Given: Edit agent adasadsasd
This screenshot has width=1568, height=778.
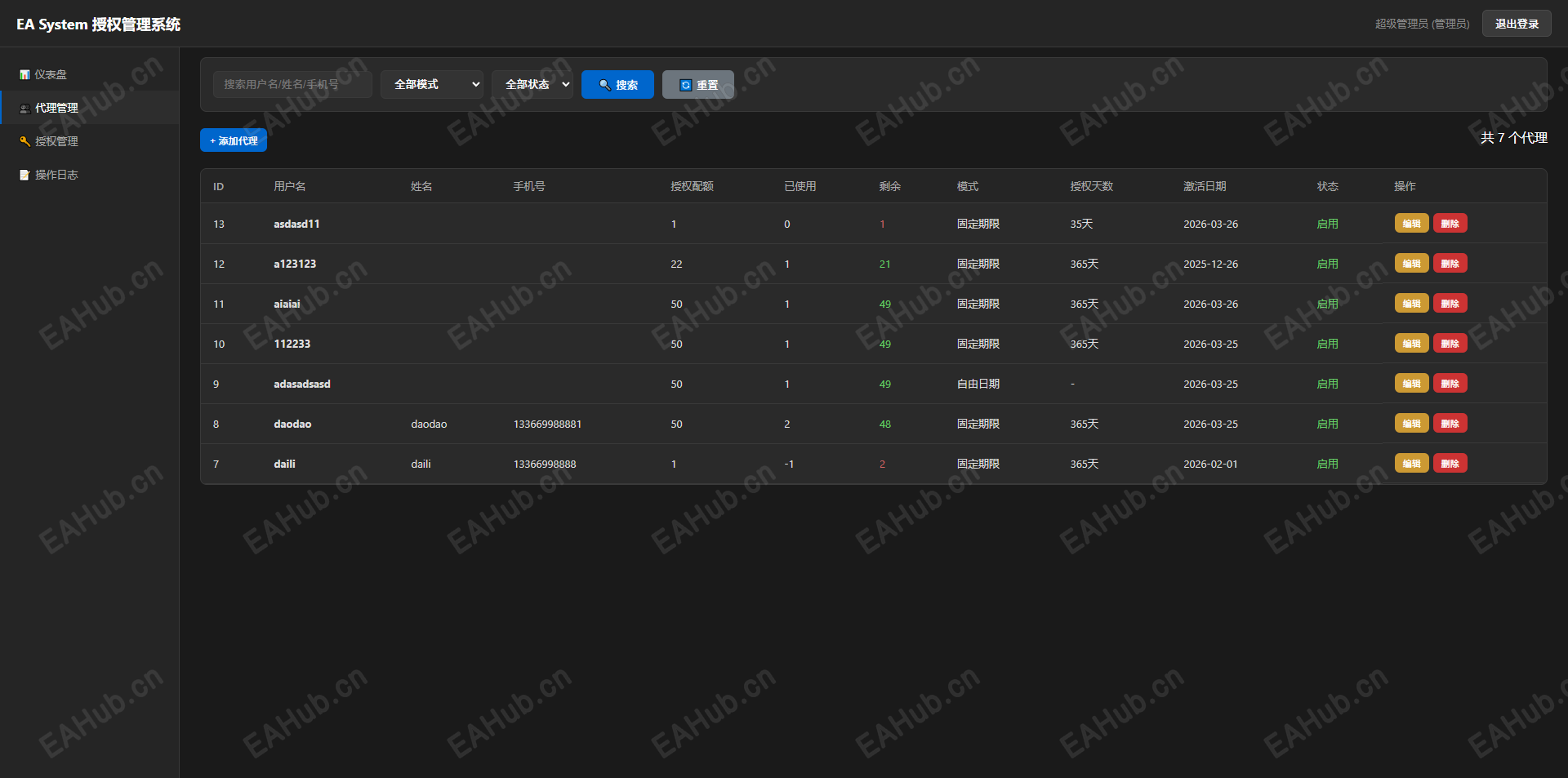Looking at the screenshot, I should pos(1411,384).
